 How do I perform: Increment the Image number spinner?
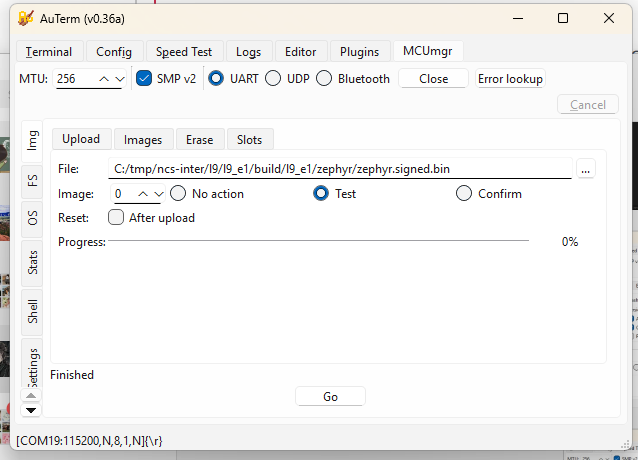pyautogui.click(x=143, y=194)
